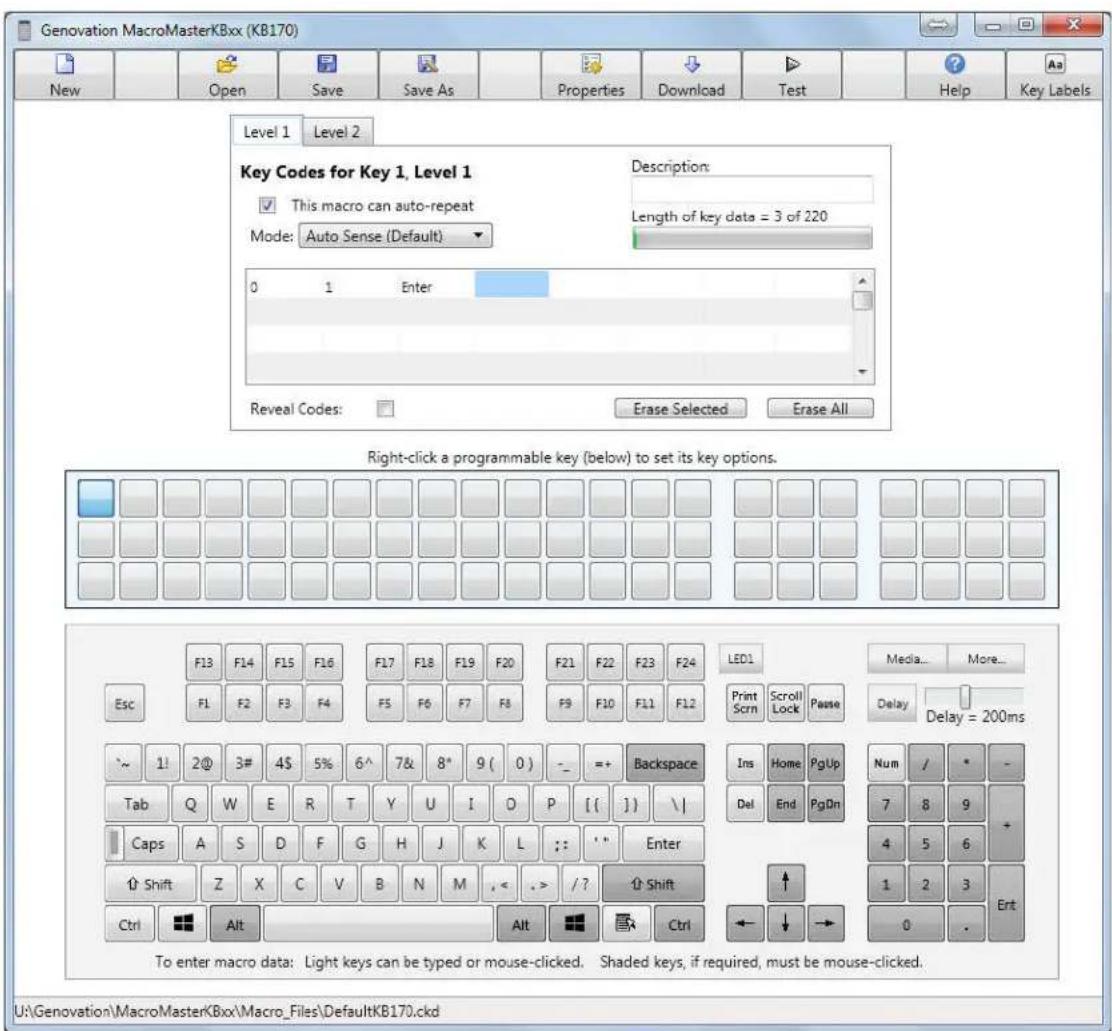This screenshot has width=1112, height=1031.
Task: Click the Delay button
Action: click(x=892, y=703)
